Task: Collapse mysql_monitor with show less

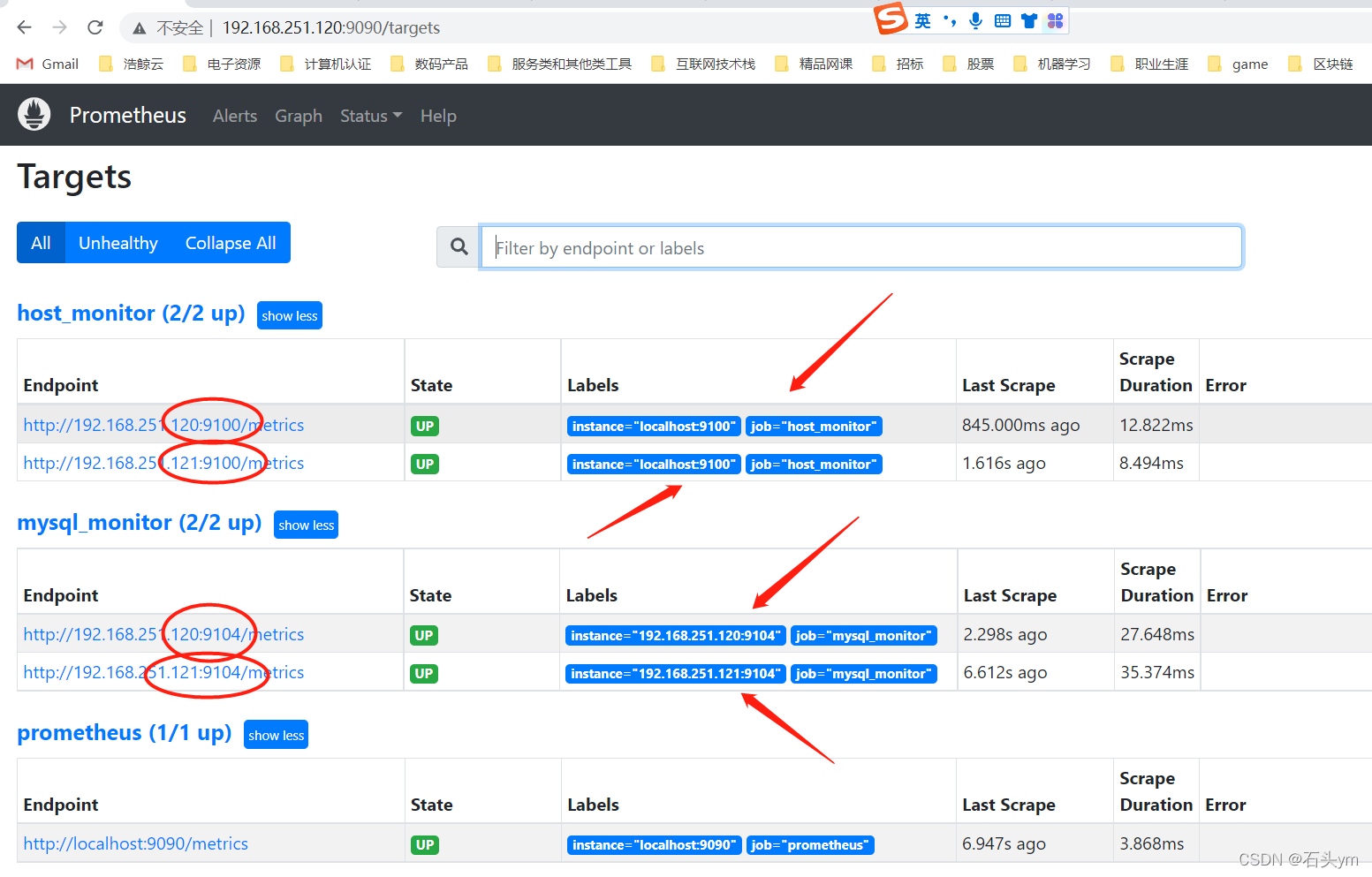Action: click(307, 525)
